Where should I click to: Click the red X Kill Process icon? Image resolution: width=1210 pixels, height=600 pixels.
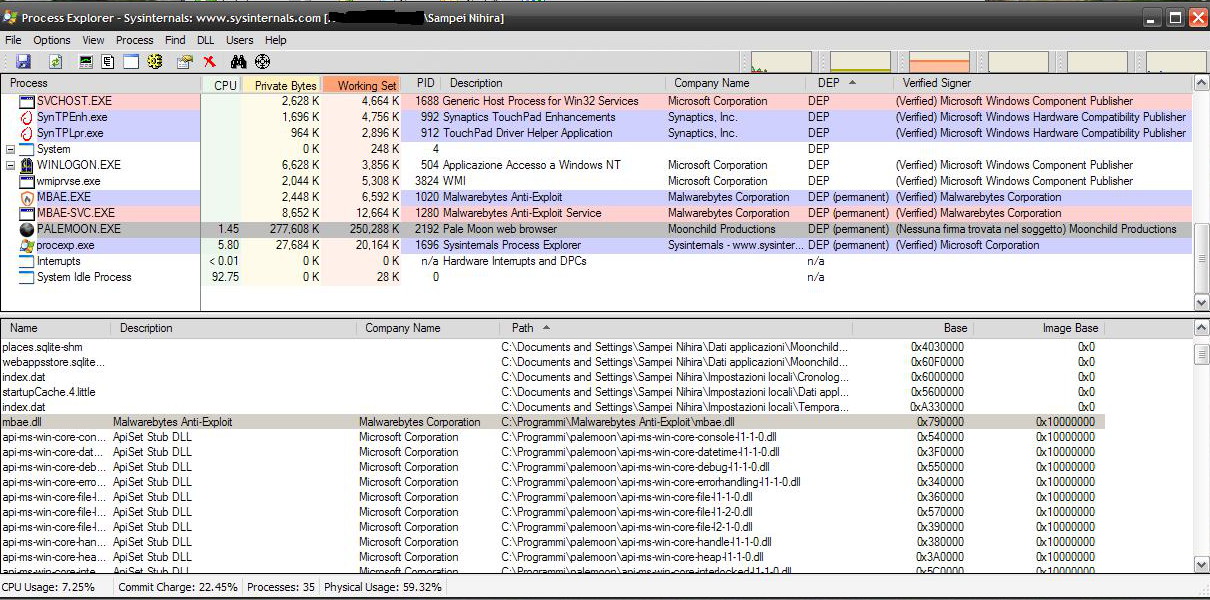210,62
